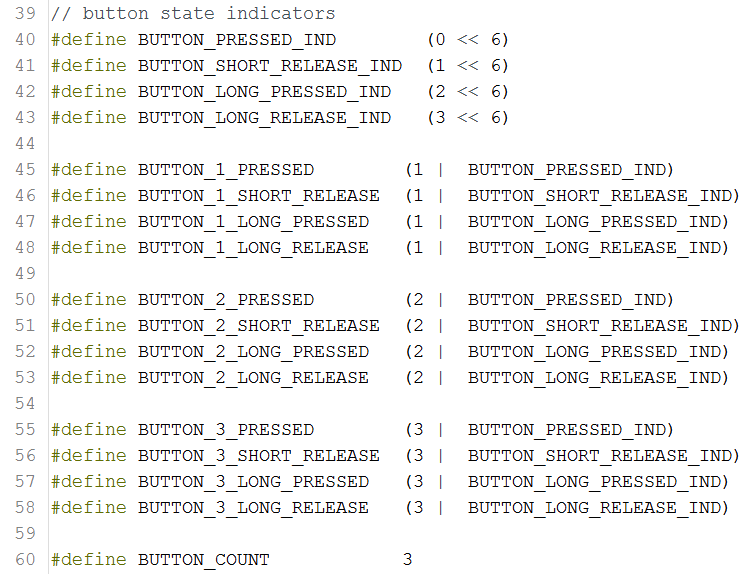
Task: Click BUTTON_3_LONG_PRESSED macro name
Action: click(x=253, y=482)
